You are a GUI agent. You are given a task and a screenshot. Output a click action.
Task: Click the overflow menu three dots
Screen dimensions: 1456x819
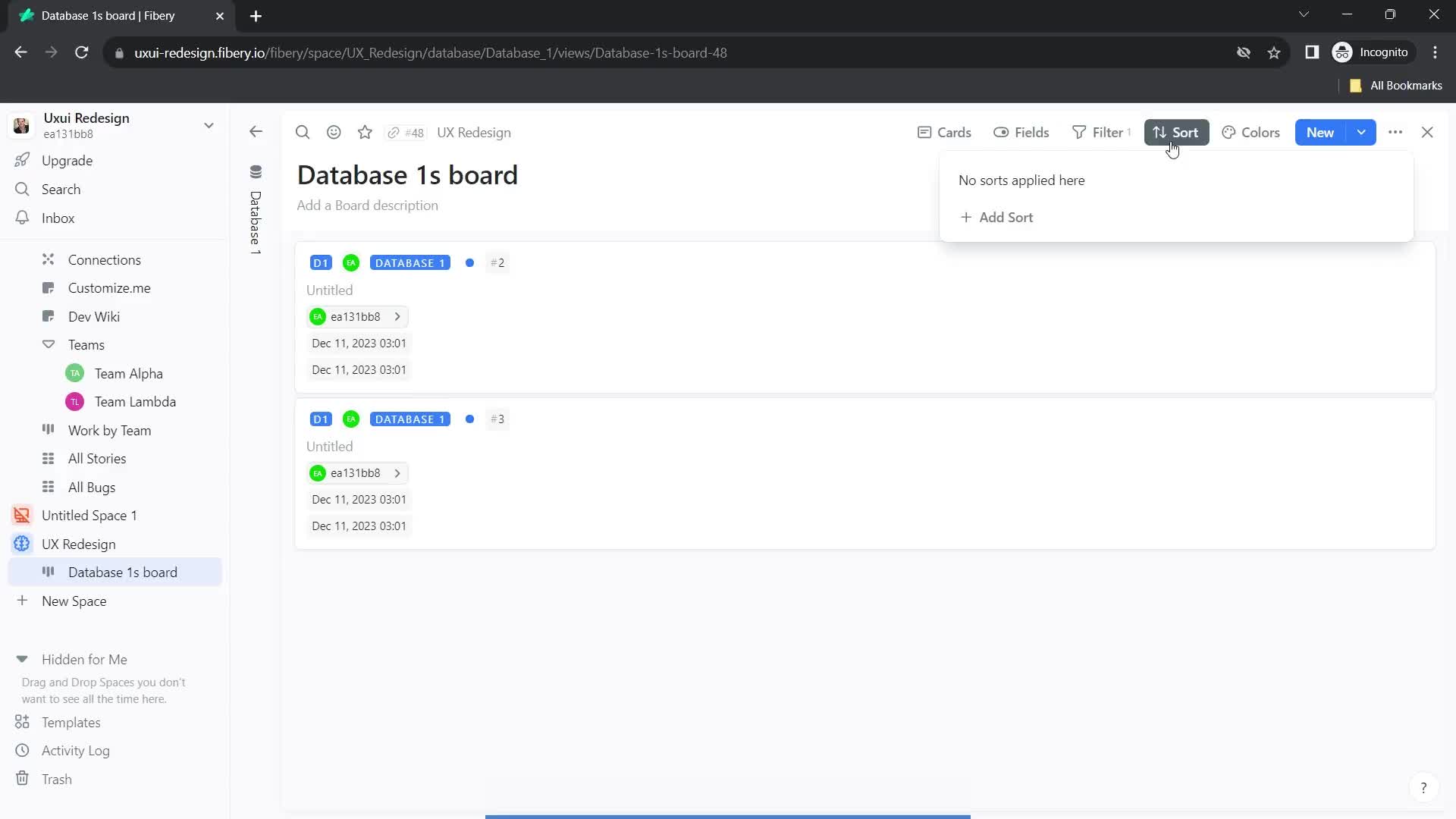tap(1396, 132)
